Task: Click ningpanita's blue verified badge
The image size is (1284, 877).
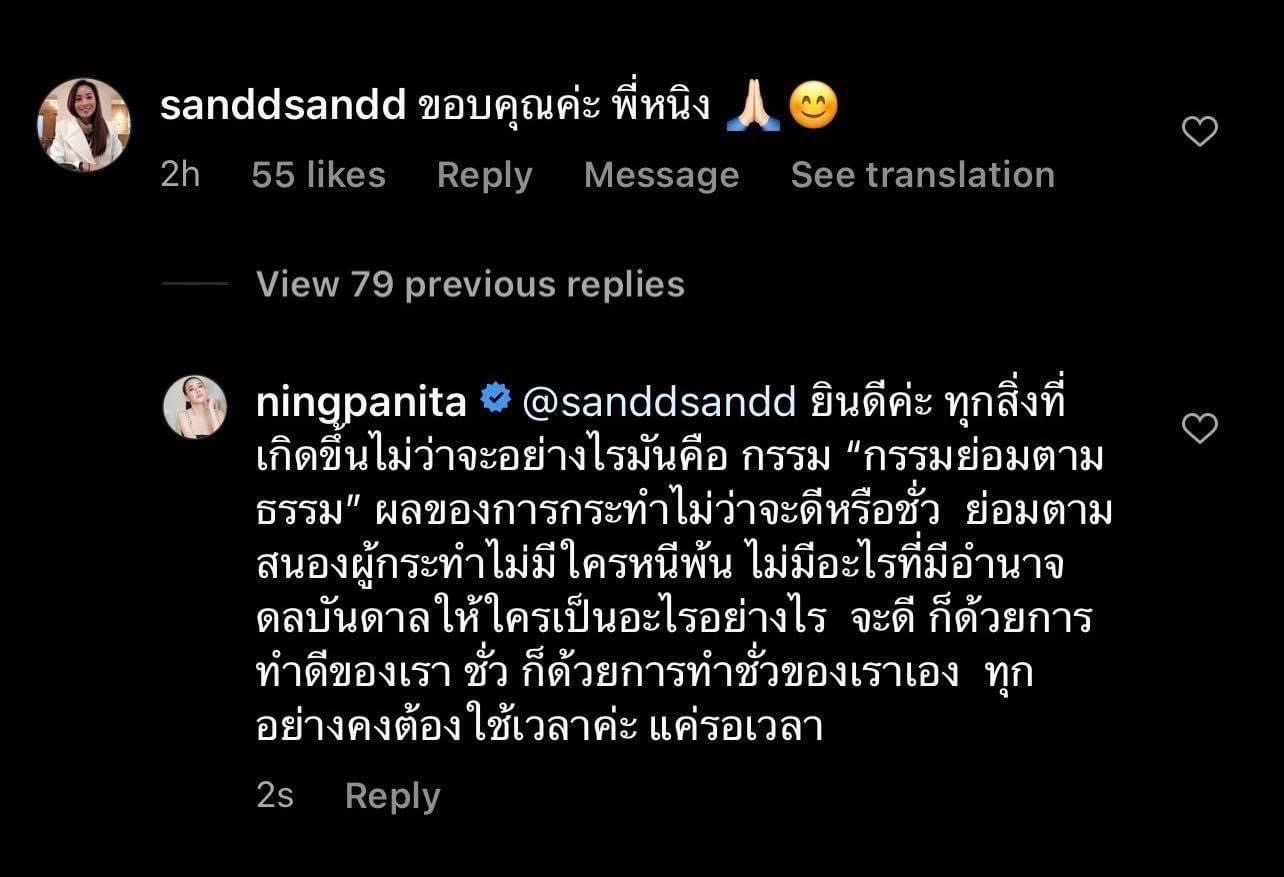Action: 495,401
